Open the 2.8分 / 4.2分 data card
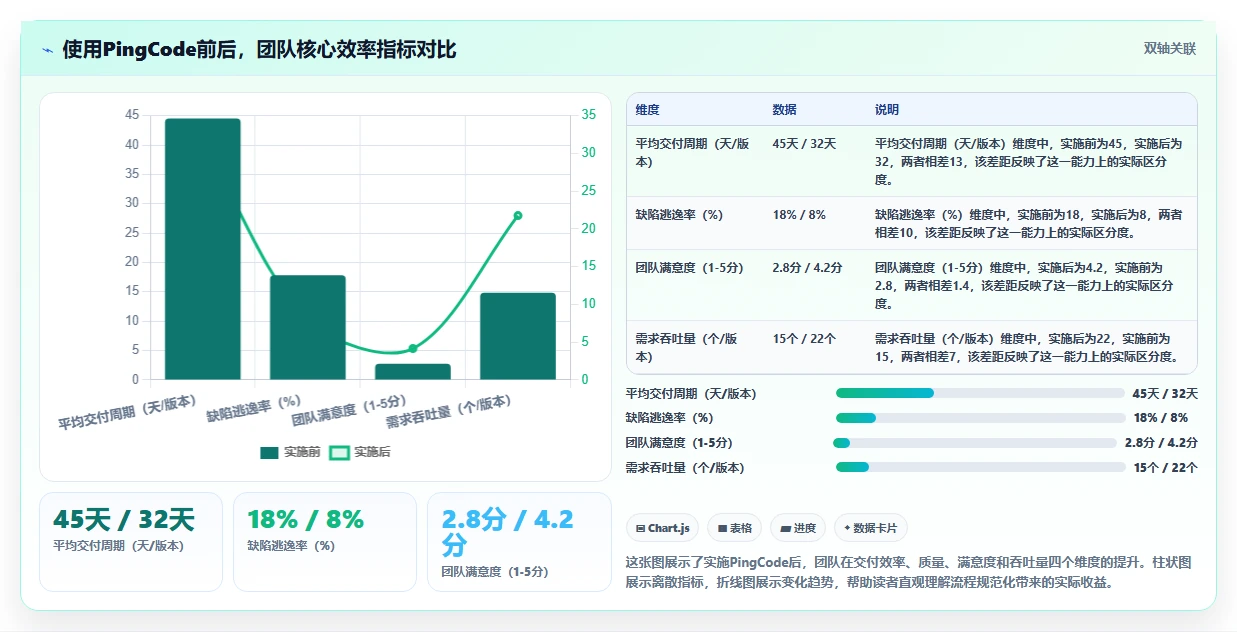Viewport: 1237px width, 632px height. (519, 542)
